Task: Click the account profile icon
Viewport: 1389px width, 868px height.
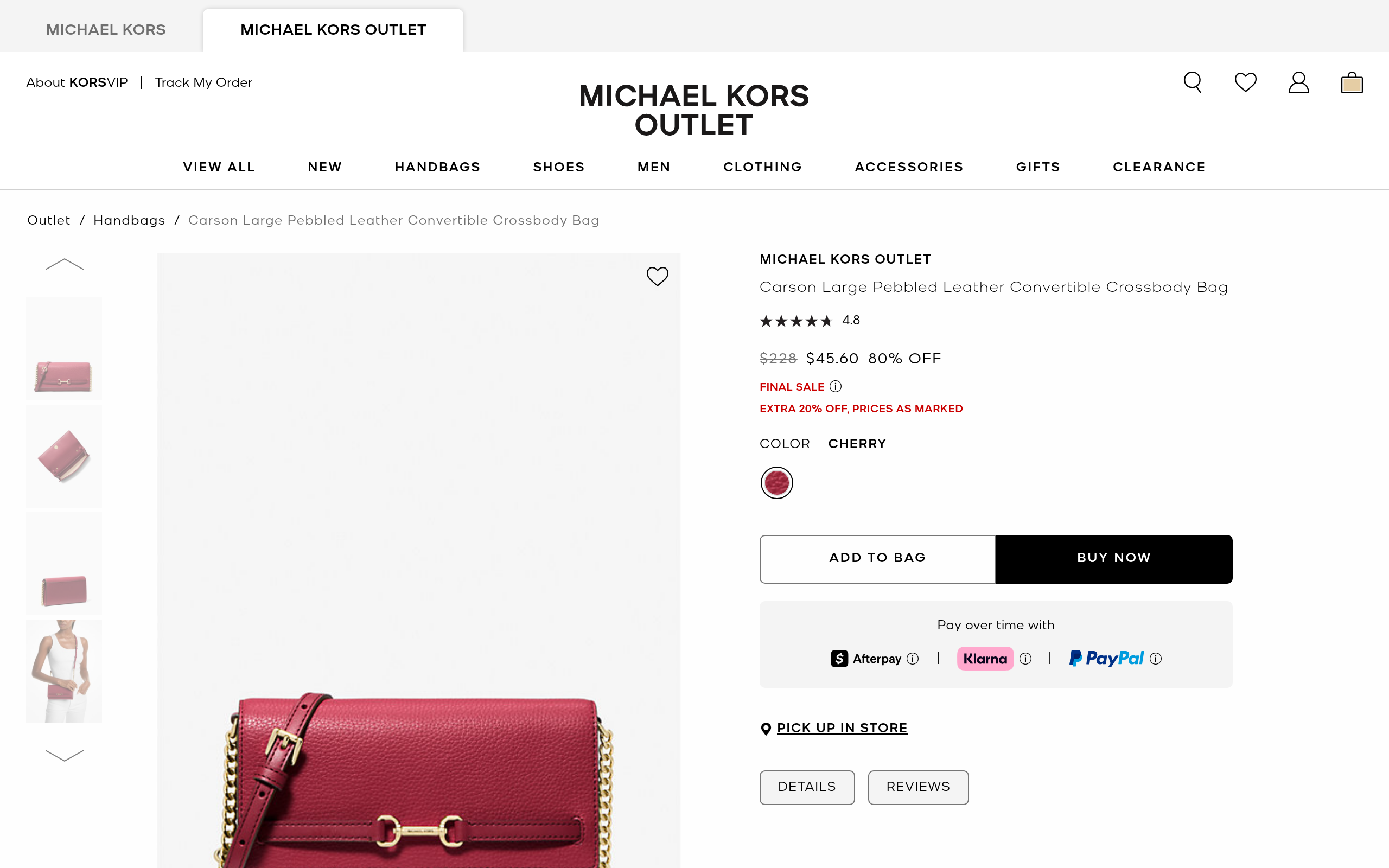Action: point(1298,82)
